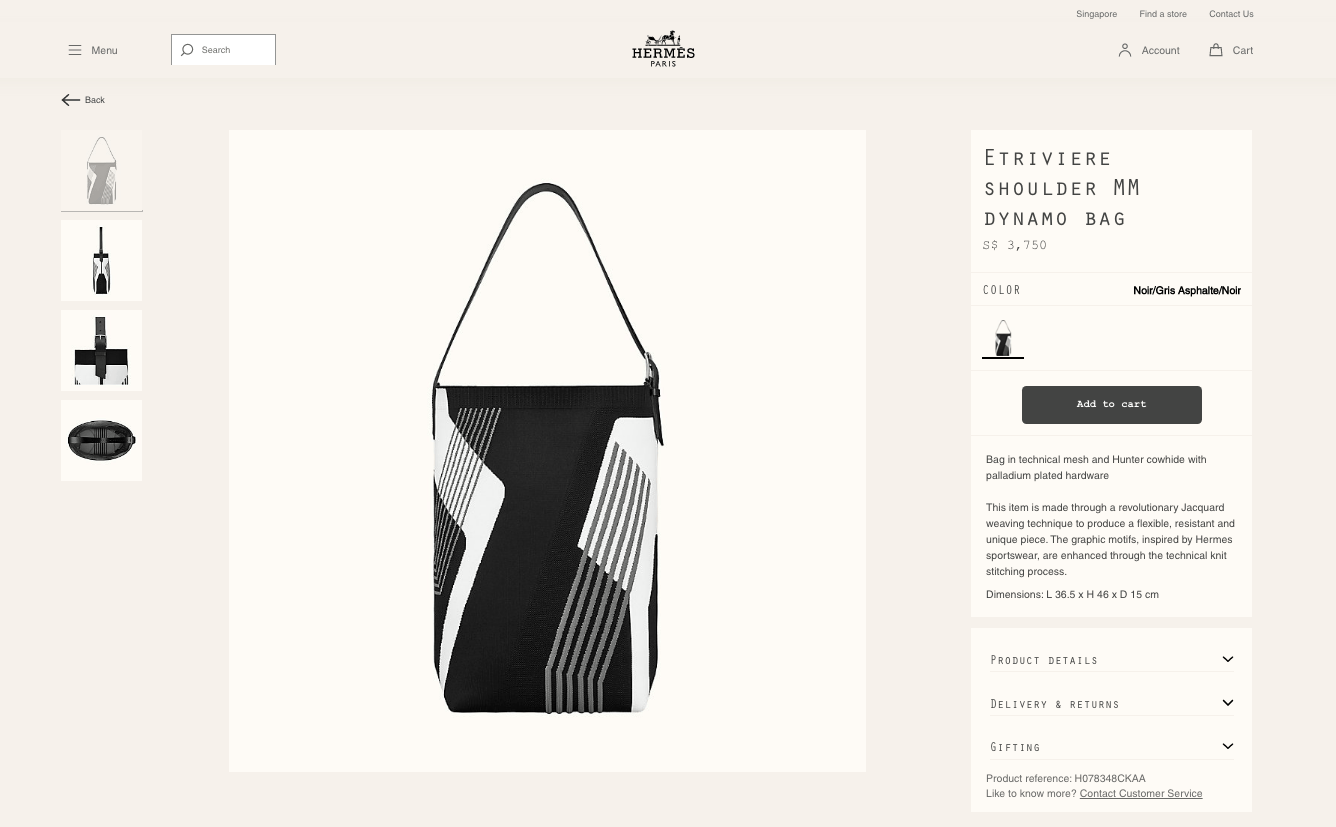View the first front-view bag thumbnail

tap(102, 170)
